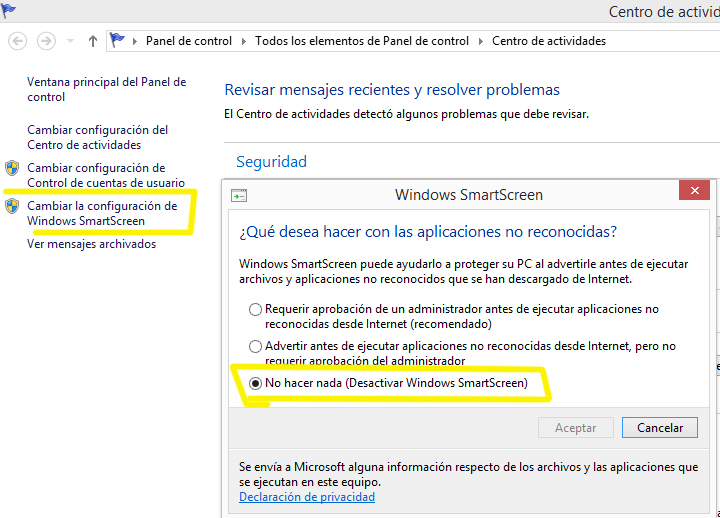Click shield icon beside Control de cuentas de usuario
This screenshot has height=518, width=720.
(x=12, y=168)
